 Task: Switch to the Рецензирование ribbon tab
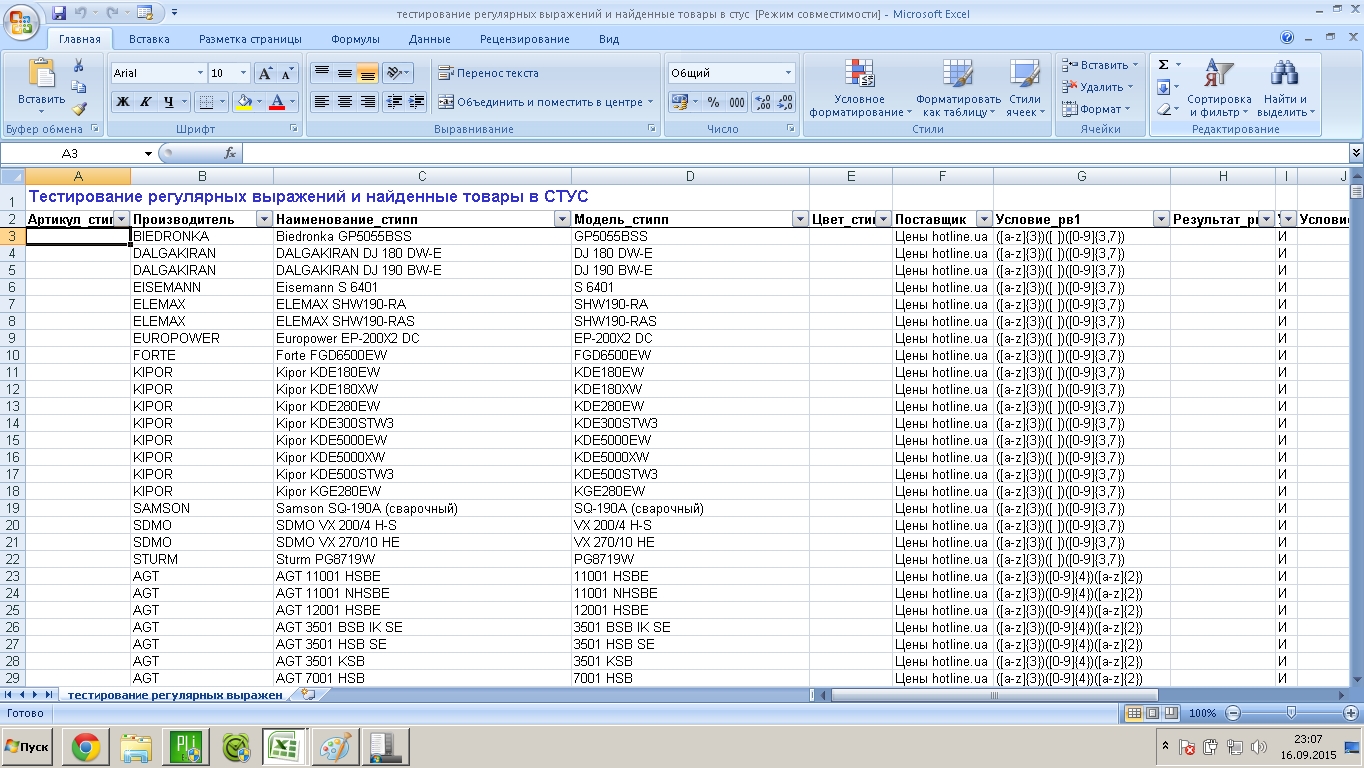(525, 39)
